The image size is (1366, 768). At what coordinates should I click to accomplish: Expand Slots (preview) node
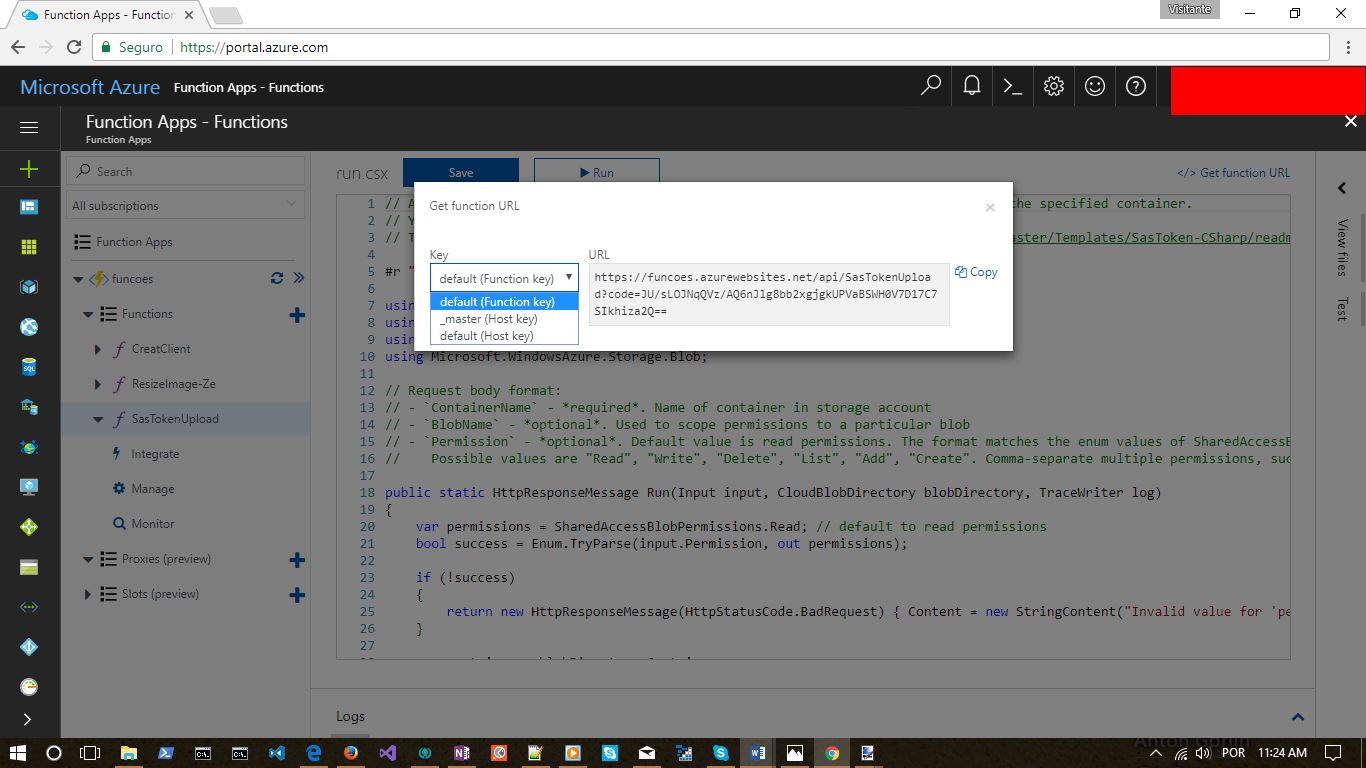(x=88, y=594)
